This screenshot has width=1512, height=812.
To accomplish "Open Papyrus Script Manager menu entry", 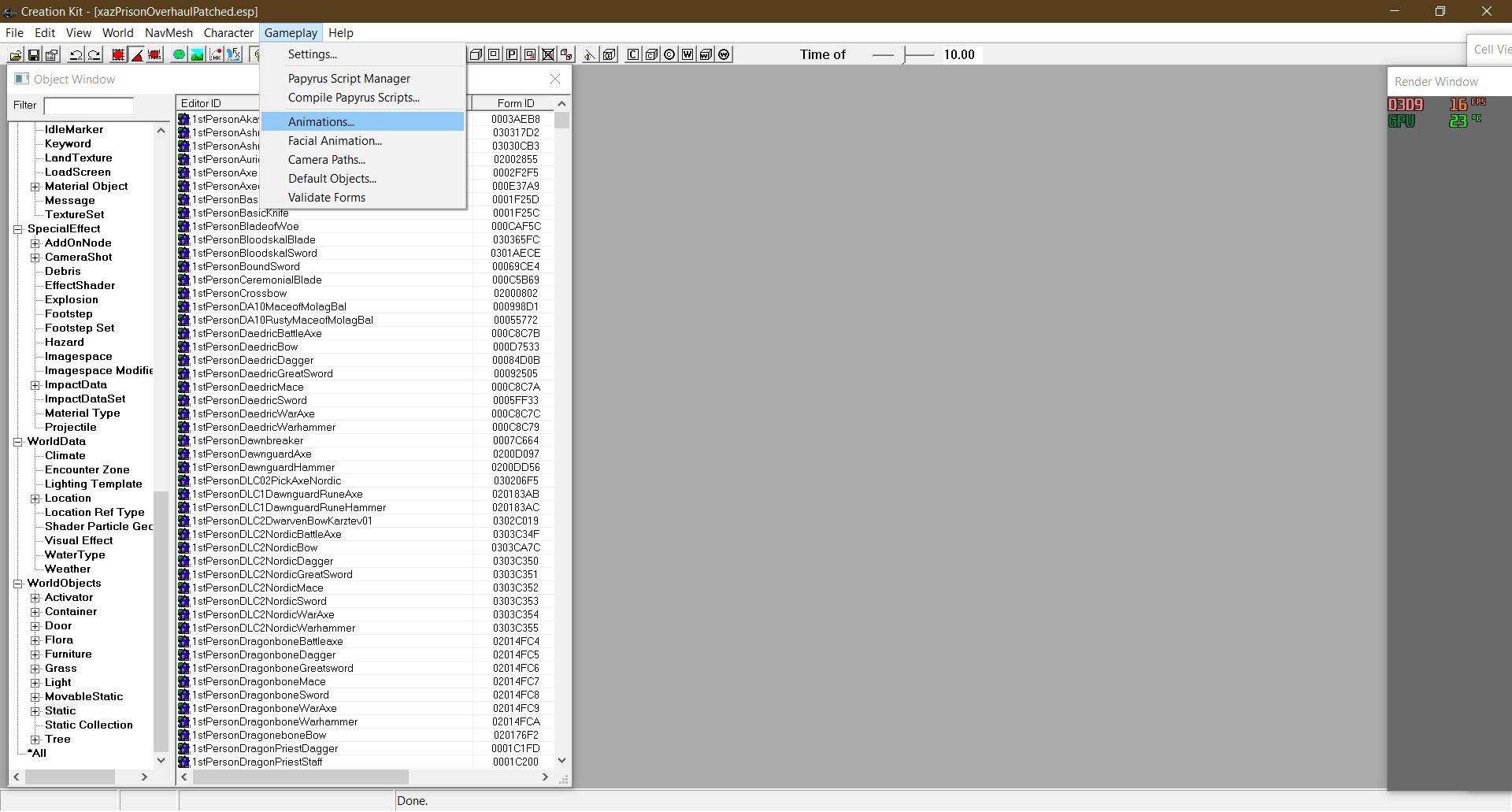I will (362, 79).
